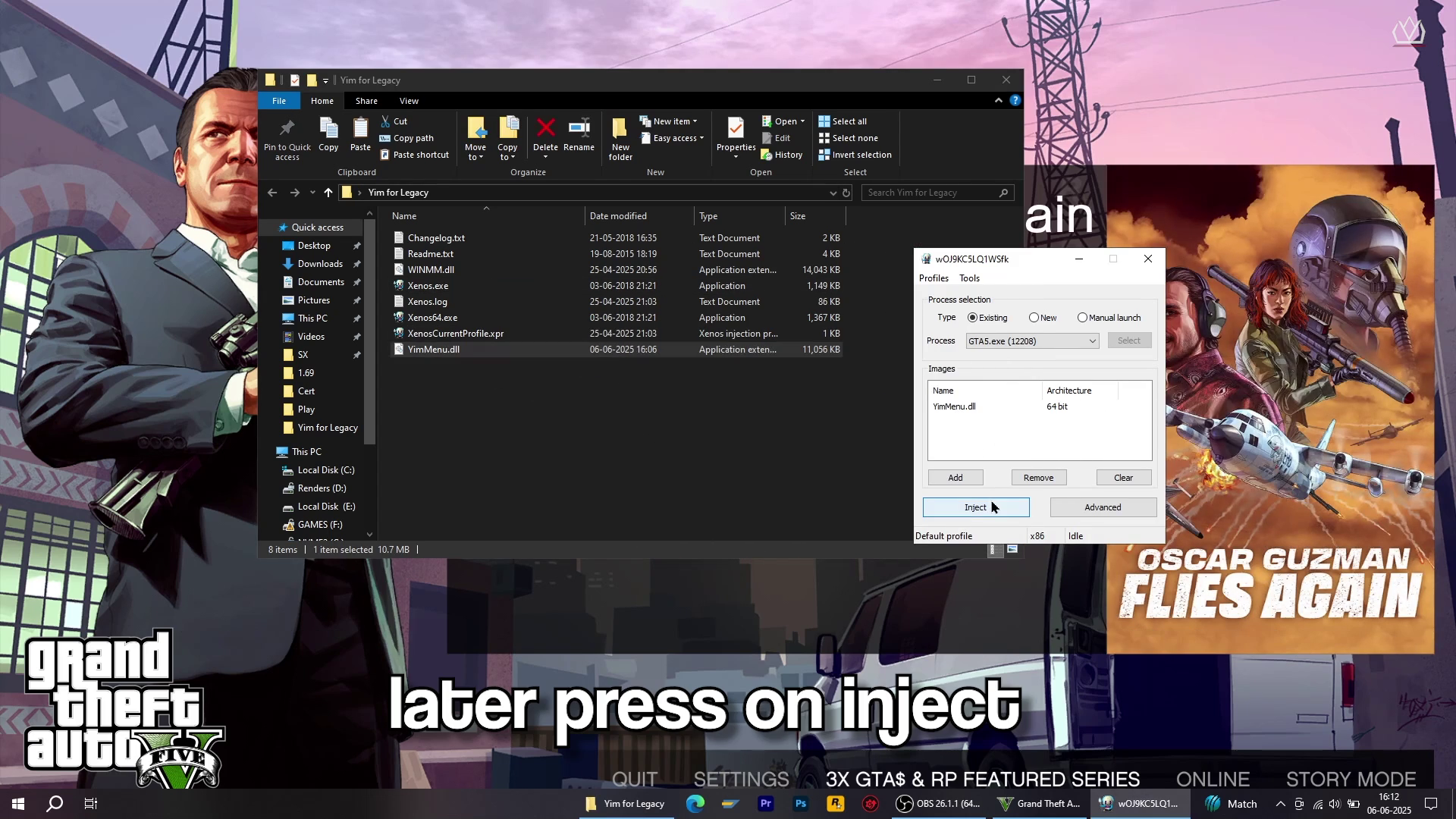Click the navigation pane vertical scrollbar
The height and width of the screenshot is (819, 1456).
point(370,334)
